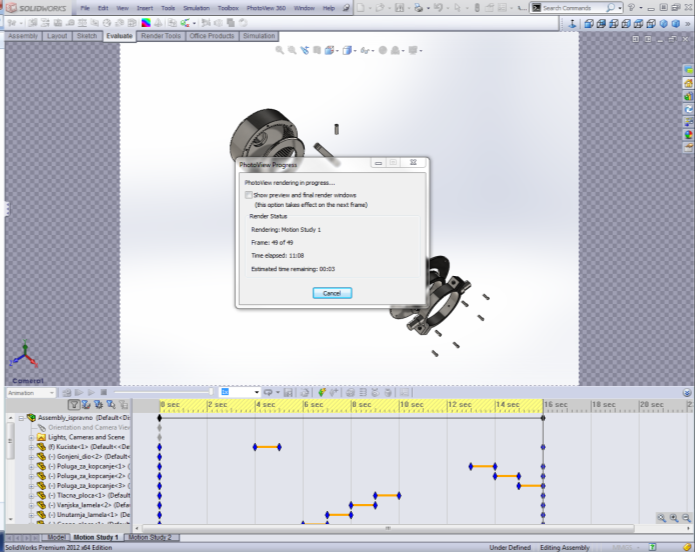This screenshot has height=552, width=695.
Task: Switch to the Model tab at bottom
Action: tap(56, 537)
